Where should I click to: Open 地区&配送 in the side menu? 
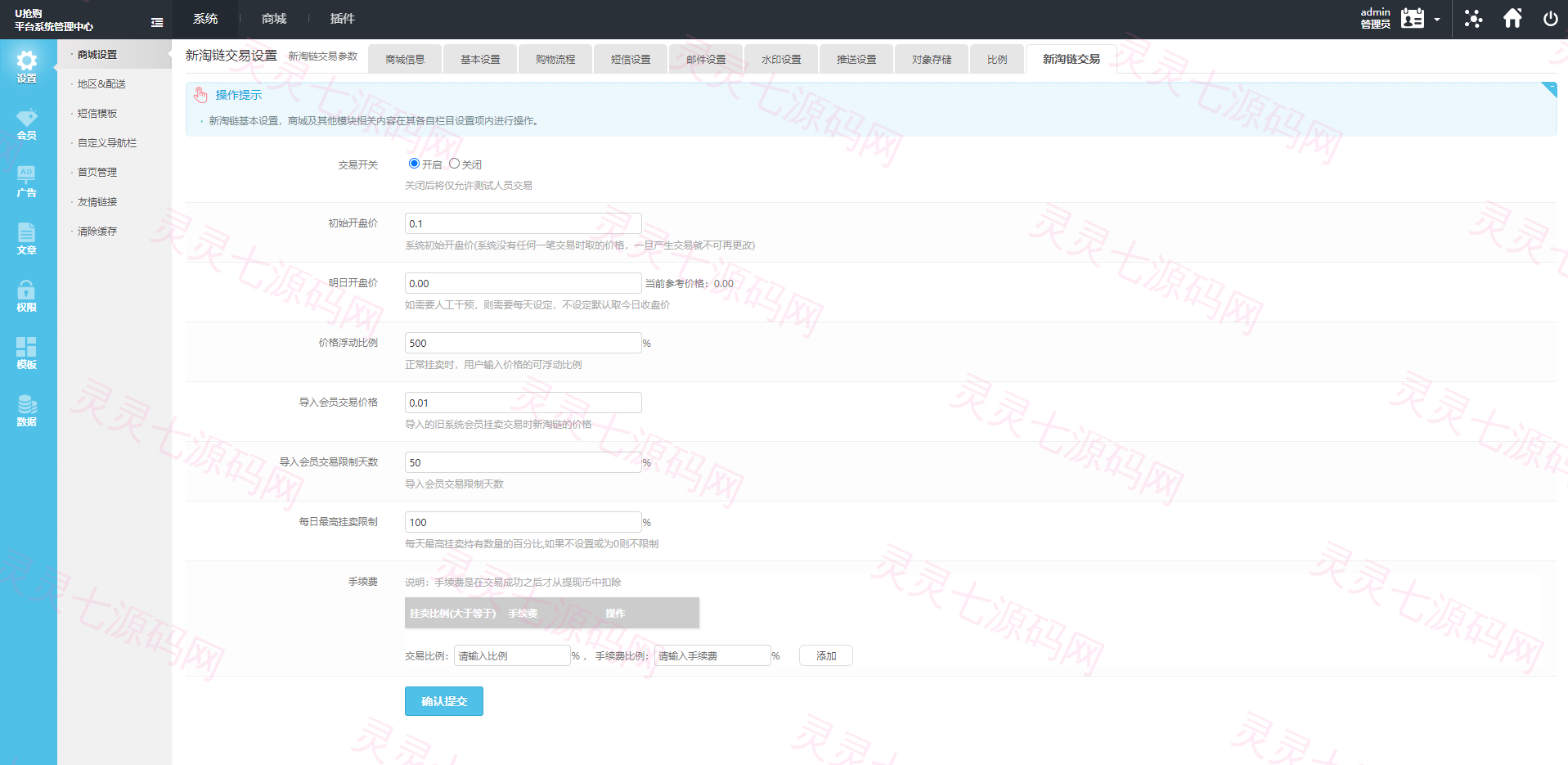101,84
